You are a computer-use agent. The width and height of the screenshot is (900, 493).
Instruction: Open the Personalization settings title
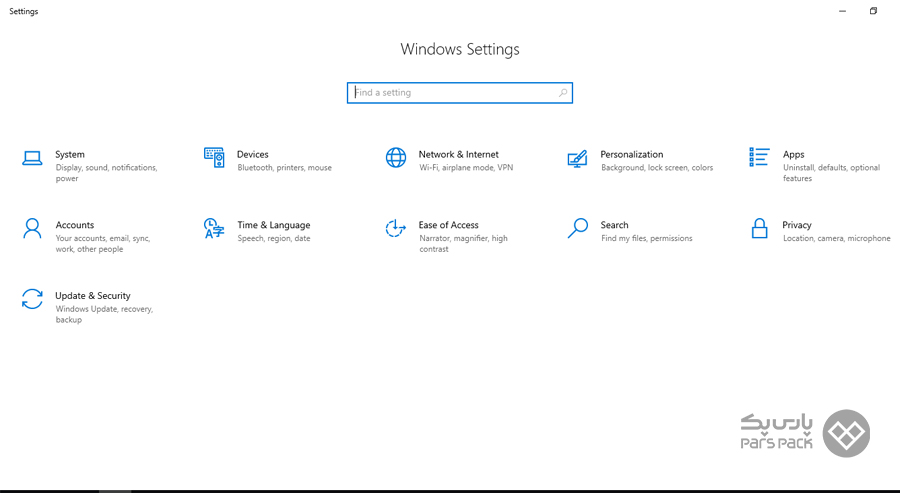coord(631,154)
